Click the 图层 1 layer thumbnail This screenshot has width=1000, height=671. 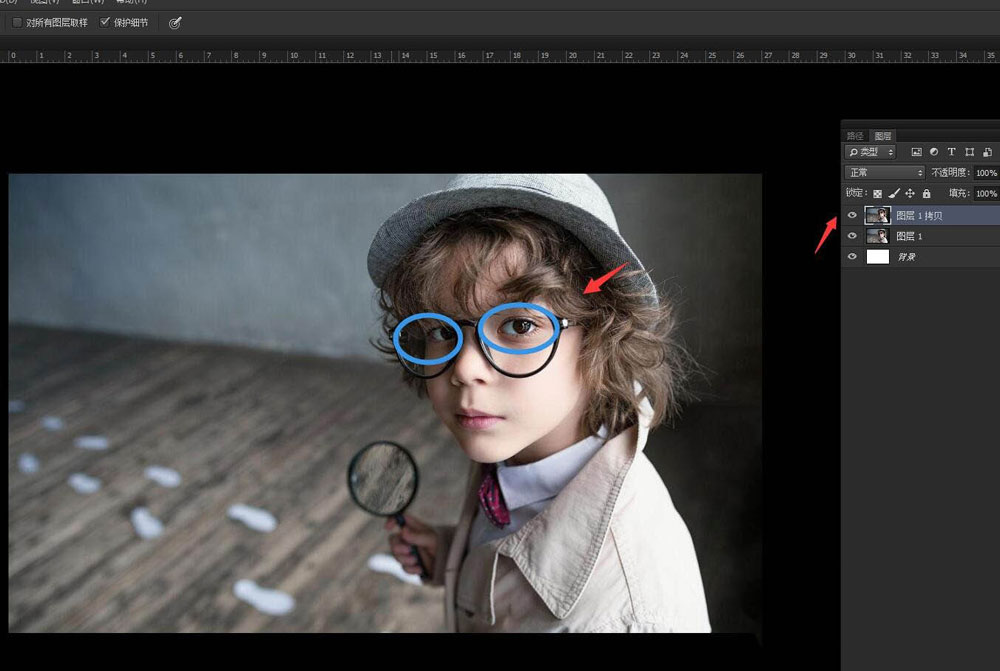click(x=878, y=236)
